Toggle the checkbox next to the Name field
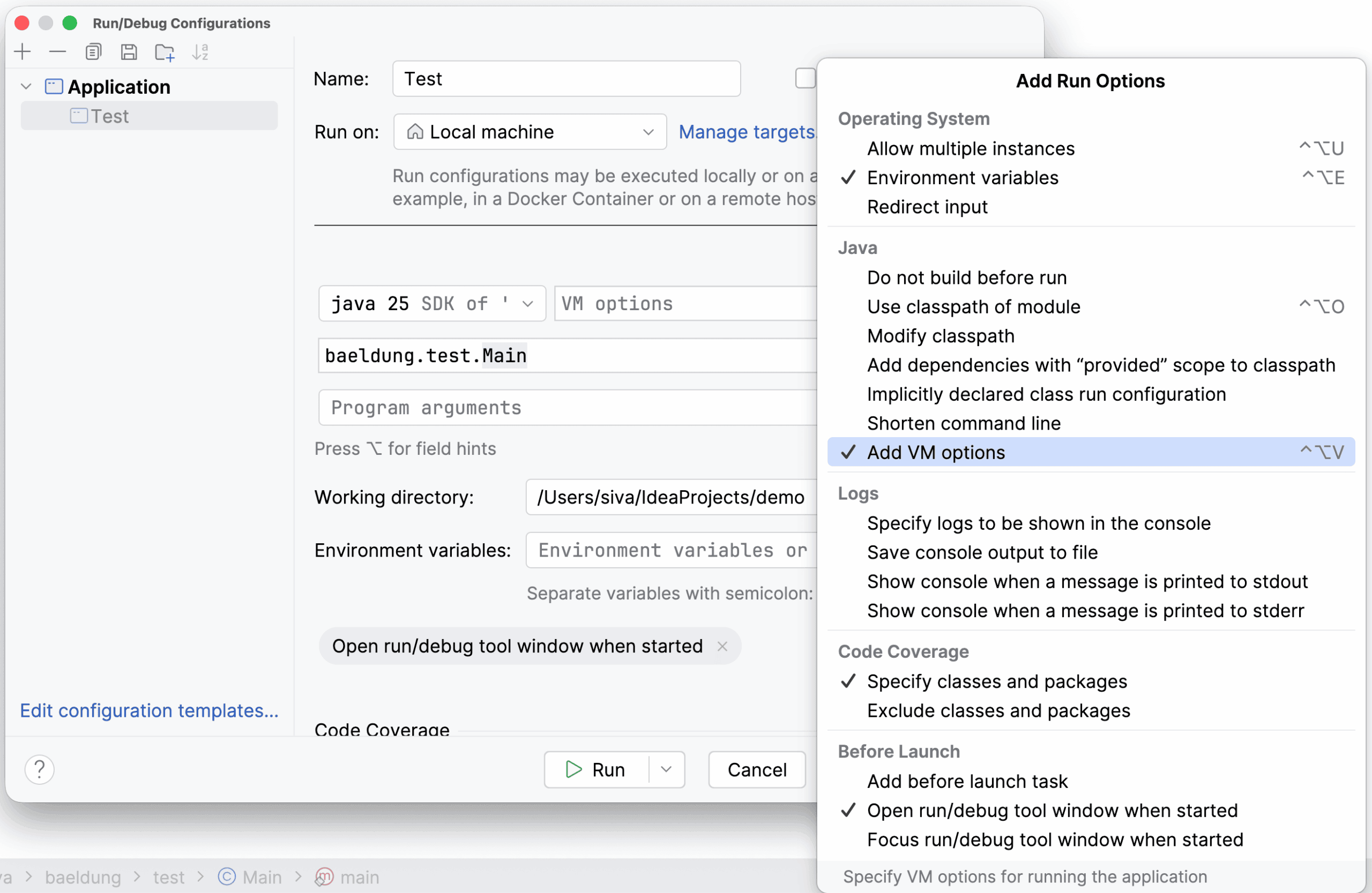This screenshot has height=893, width=1372. pos(805,78)
